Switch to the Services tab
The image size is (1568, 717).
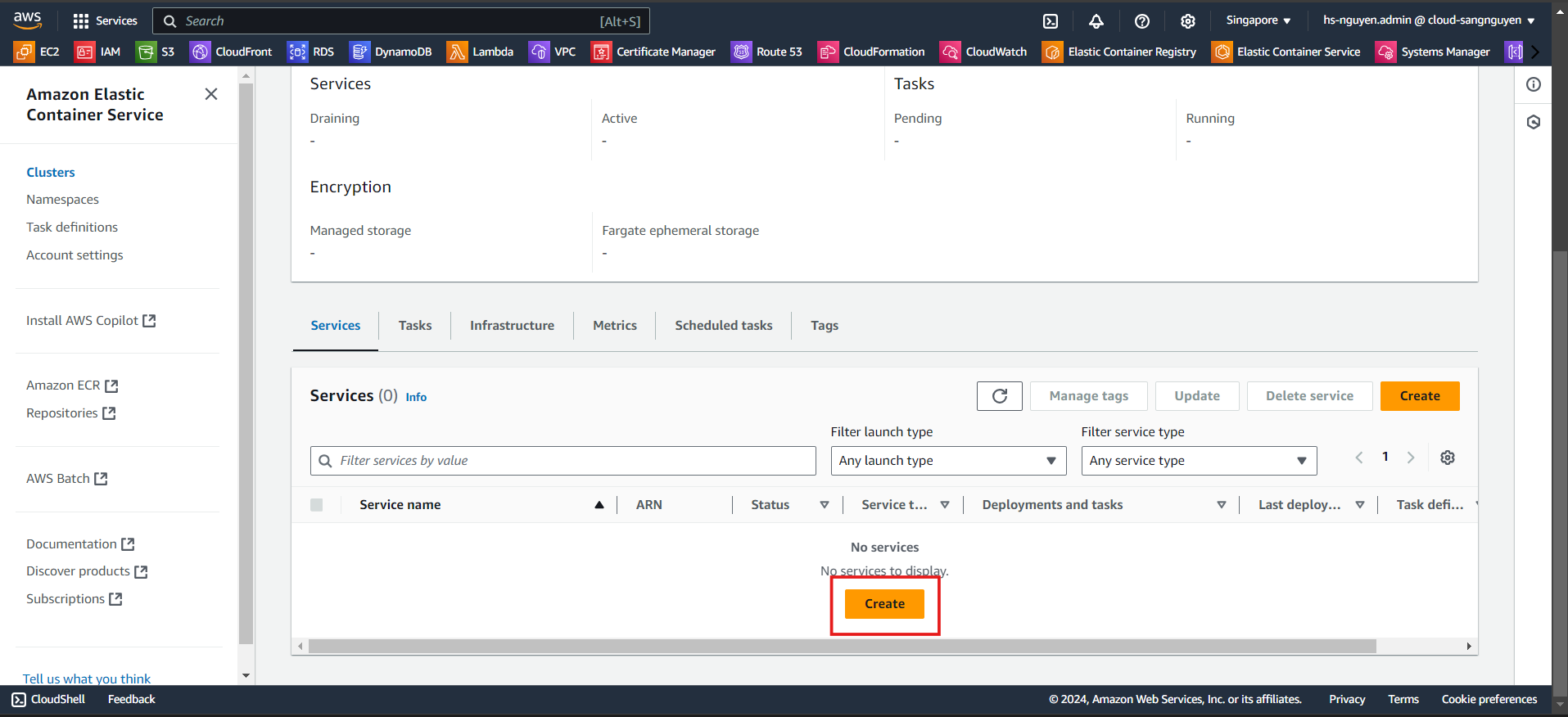pos(336,326)
